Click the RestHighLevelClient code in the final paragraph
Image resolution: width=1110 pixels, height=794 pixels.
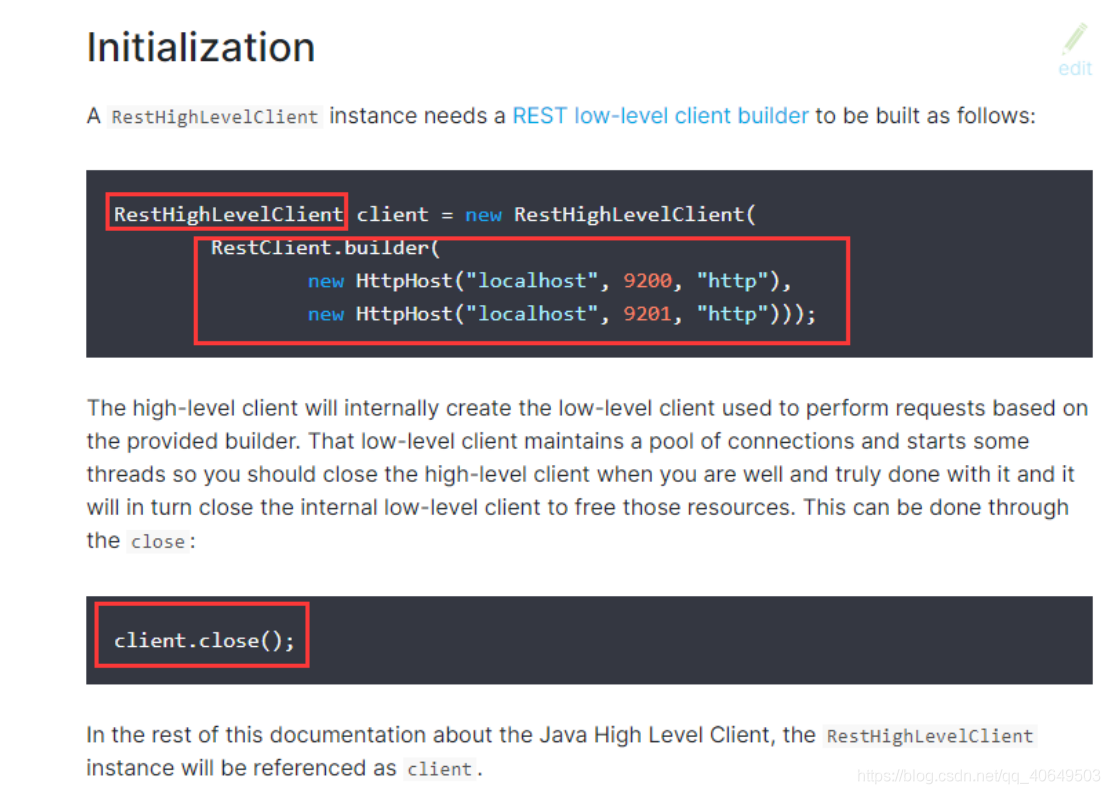[x=929, y=736]
